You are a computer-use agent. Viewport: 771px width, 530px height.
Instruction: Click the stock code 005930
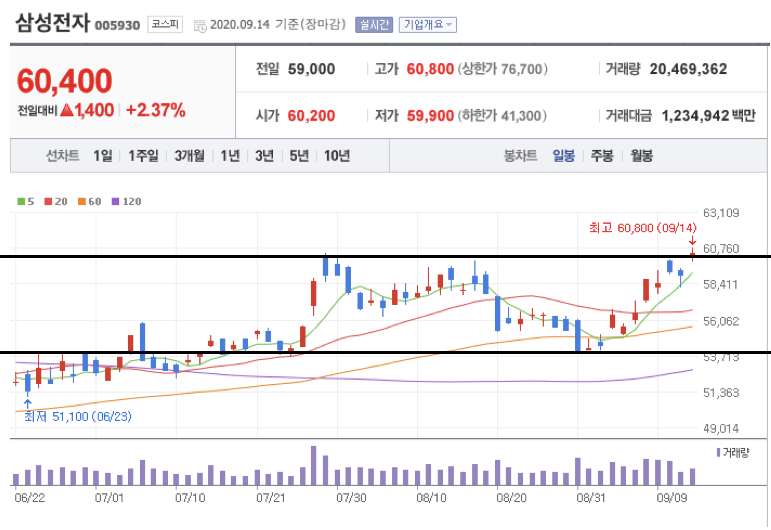(117, 25)
